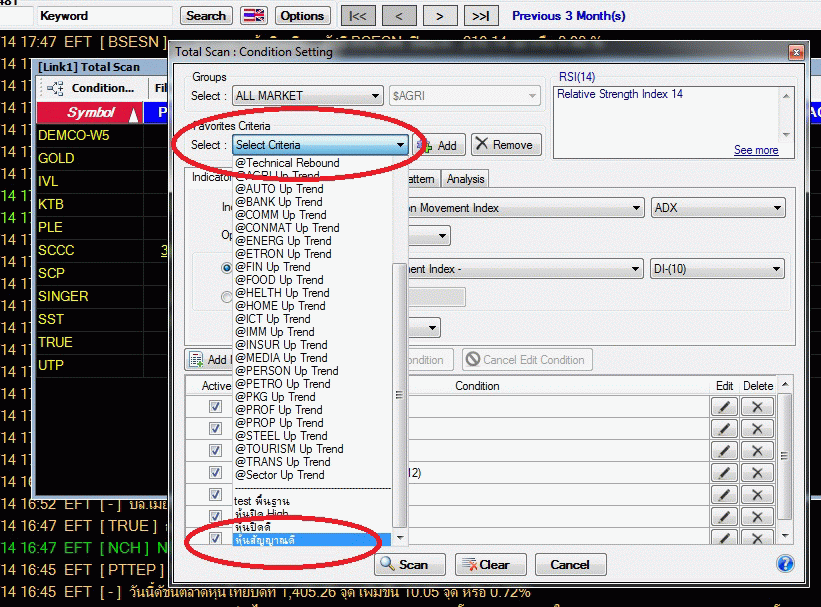Toggle sixth condition Active checkbox
Image resolution: width=821 pixels, height=607 pixels.
[x=215, y=516]
